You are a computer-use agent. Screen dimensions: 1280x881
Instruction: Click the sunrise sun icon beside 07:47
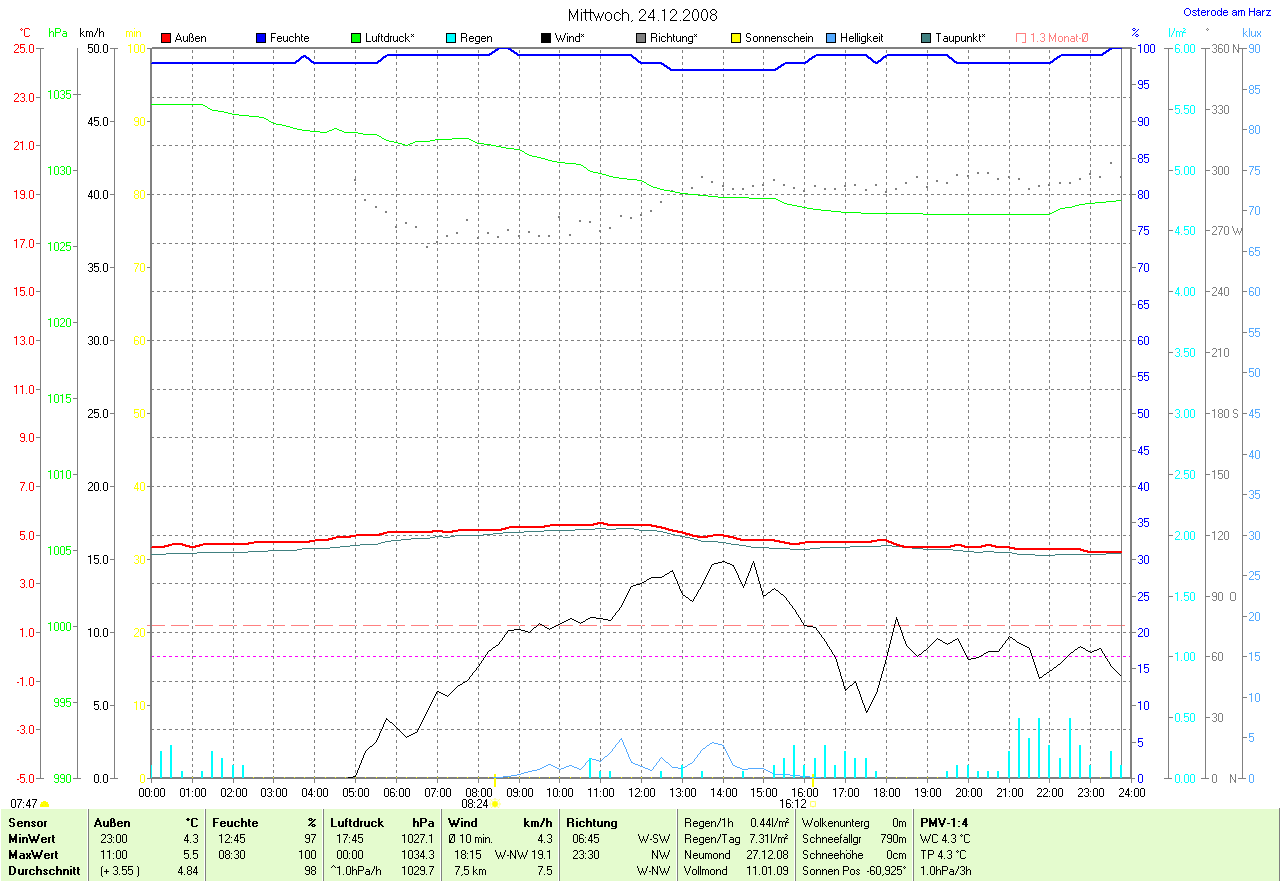[x=45, y=804]
